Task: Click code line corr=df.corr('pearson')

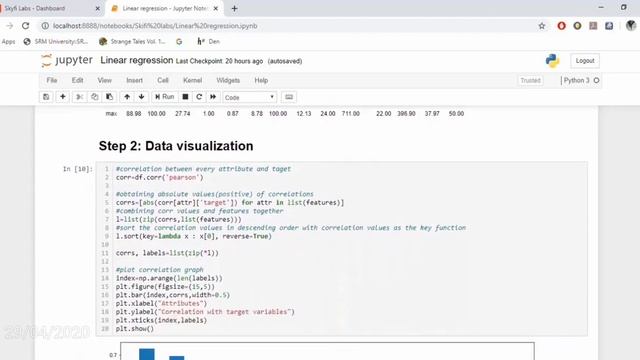Action: click(x=159, y=178)
